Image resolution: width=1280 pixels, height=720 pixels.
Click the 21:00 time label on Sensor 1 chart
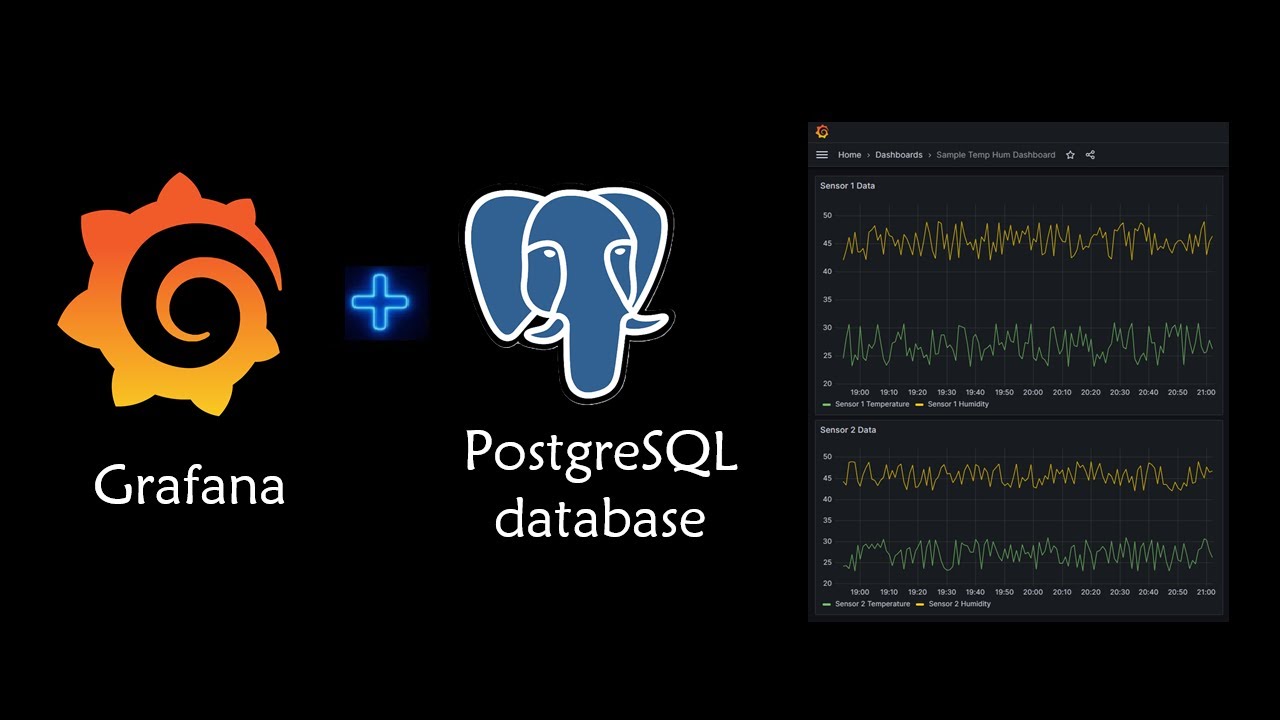point(1206,392)
